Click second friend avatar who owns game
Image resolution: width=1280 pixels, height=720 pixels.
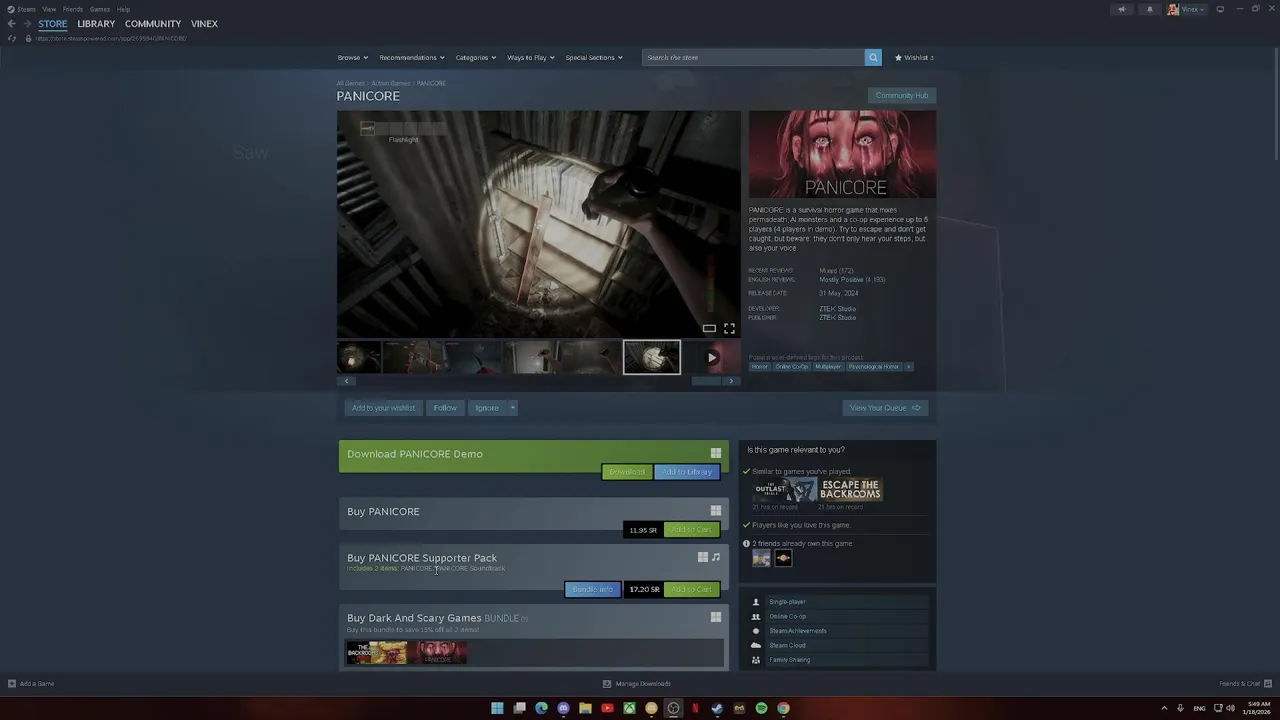(x=783, y=558)
